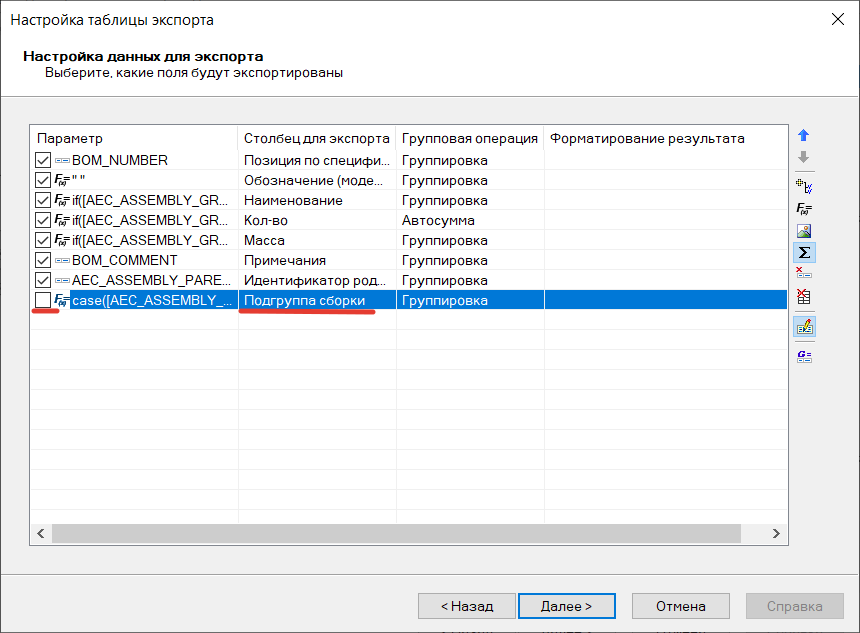Click the insert image icon
This screenshot has height=633, width=860.
point(803,231)
